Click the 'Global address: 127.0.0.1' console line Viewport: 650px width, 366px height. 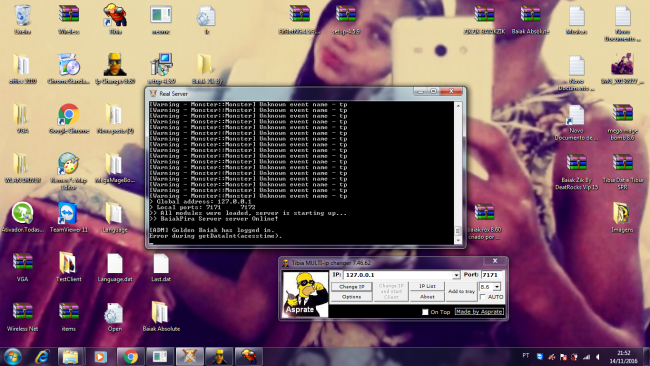(200, 201)
